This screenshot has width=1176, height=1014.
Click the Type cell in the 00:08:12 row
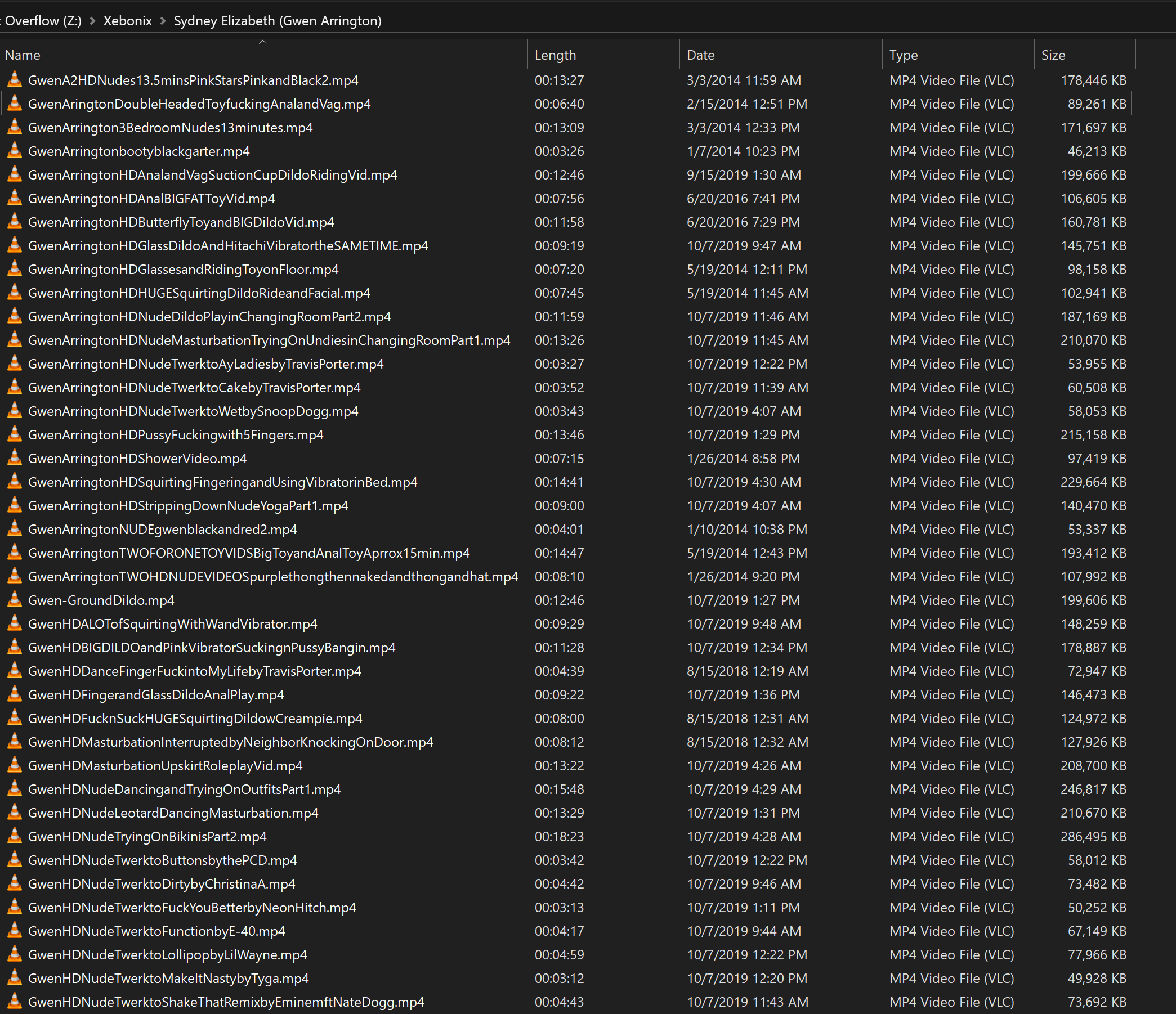coord(952,742)
